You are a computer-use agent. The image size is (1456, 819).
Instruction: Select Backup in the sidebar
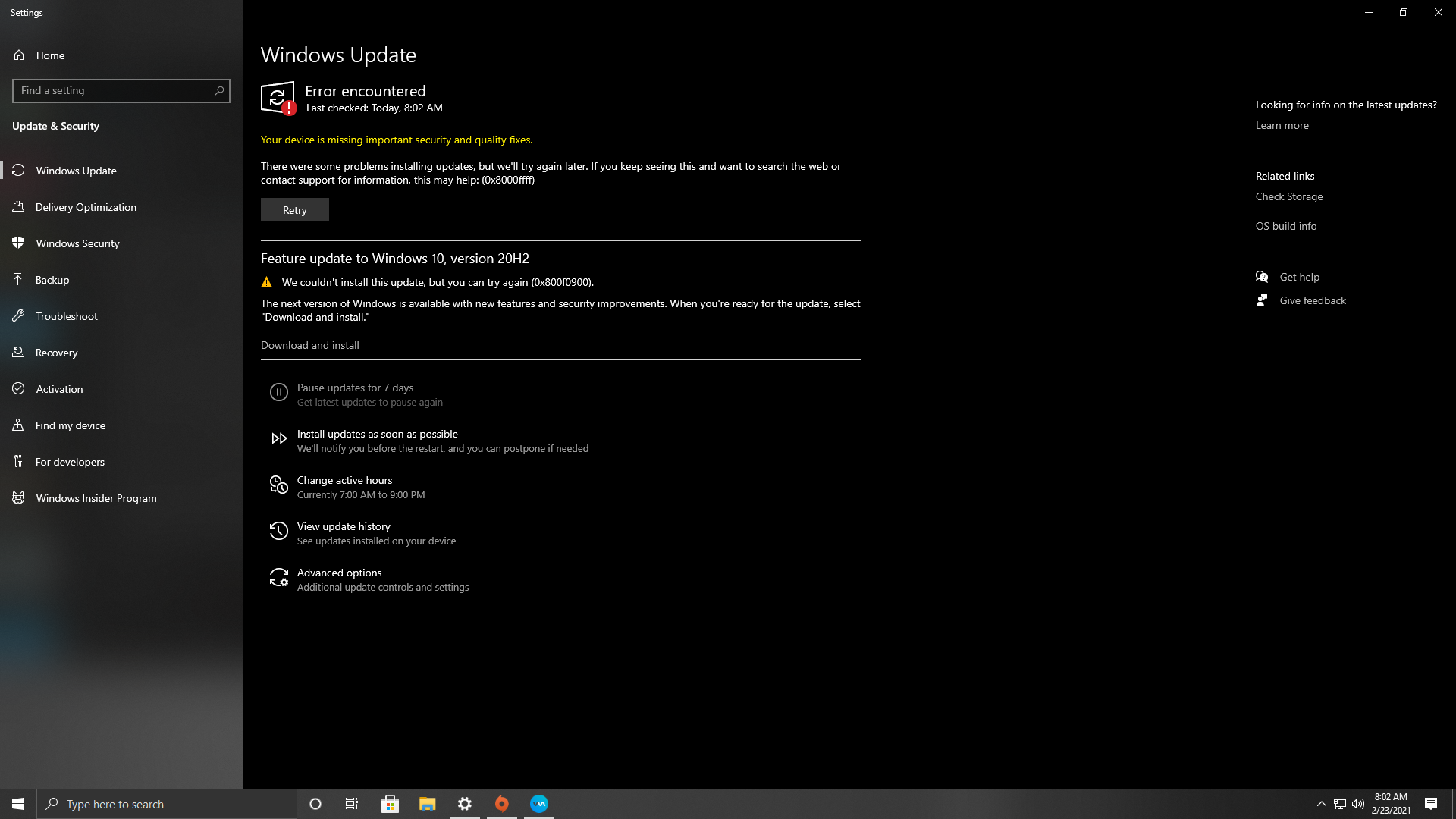tap(121, 280)
